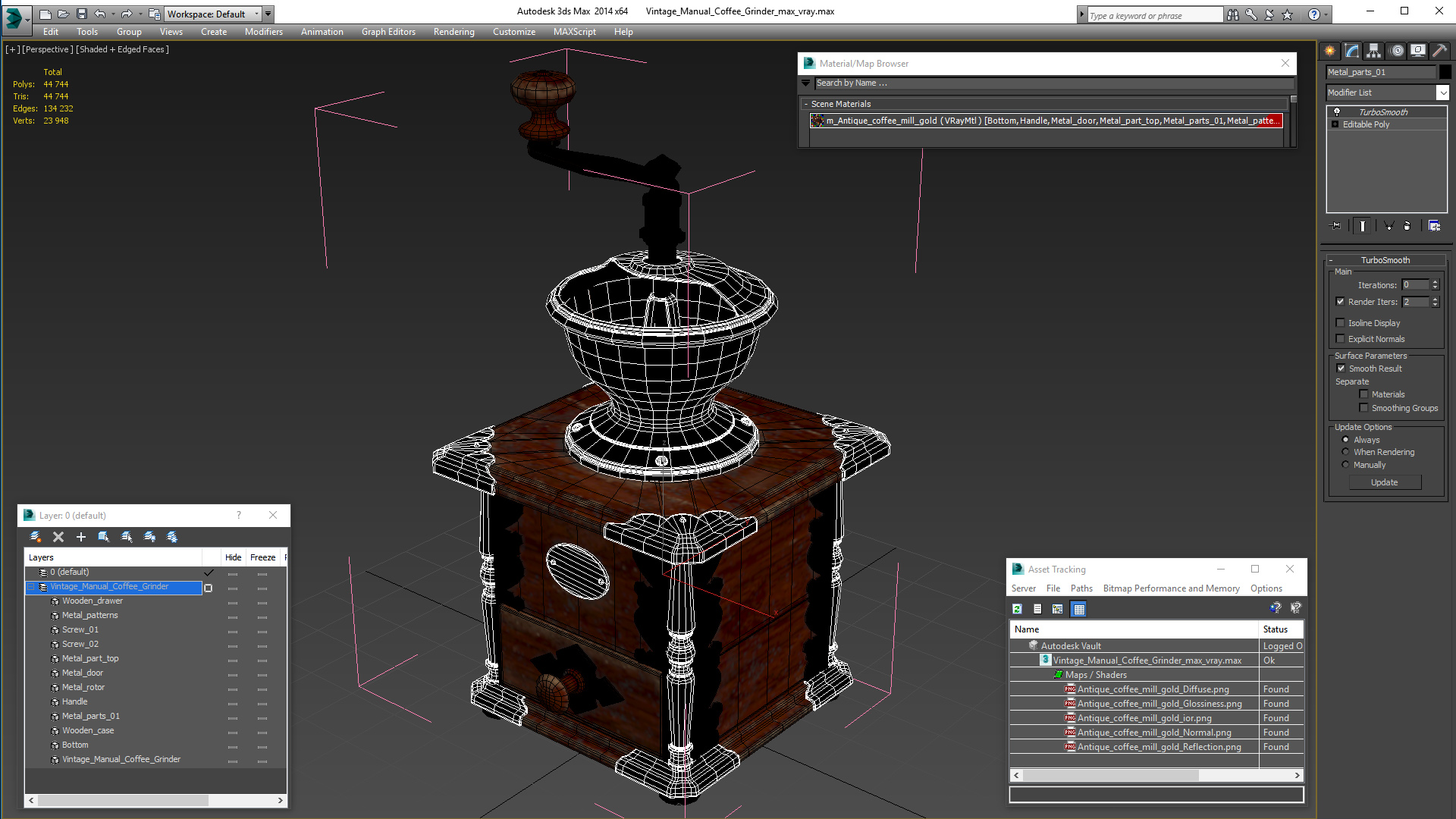Click the Update button in TurboSmooth
The height and width of the screenshot is (819, 1456).
pos(1384,482)
